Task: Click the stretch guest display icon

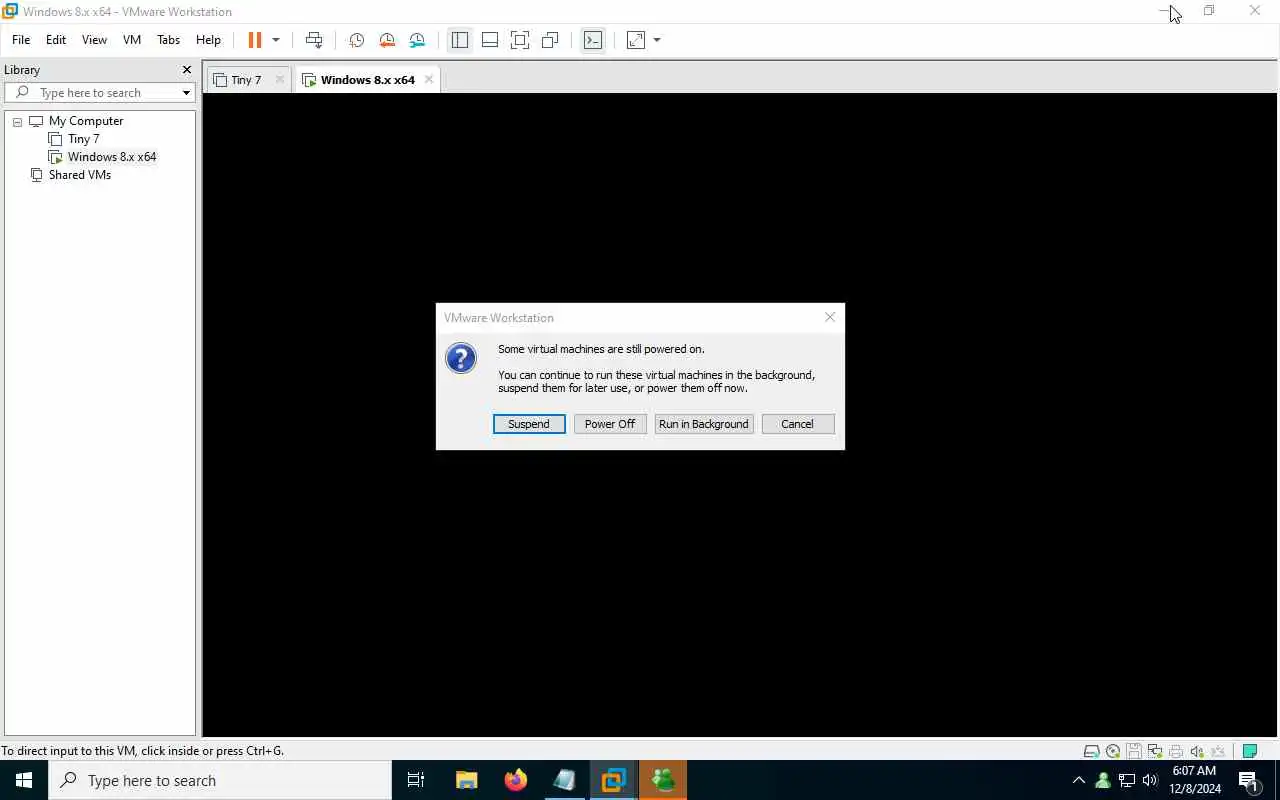Action: [636, 40]
